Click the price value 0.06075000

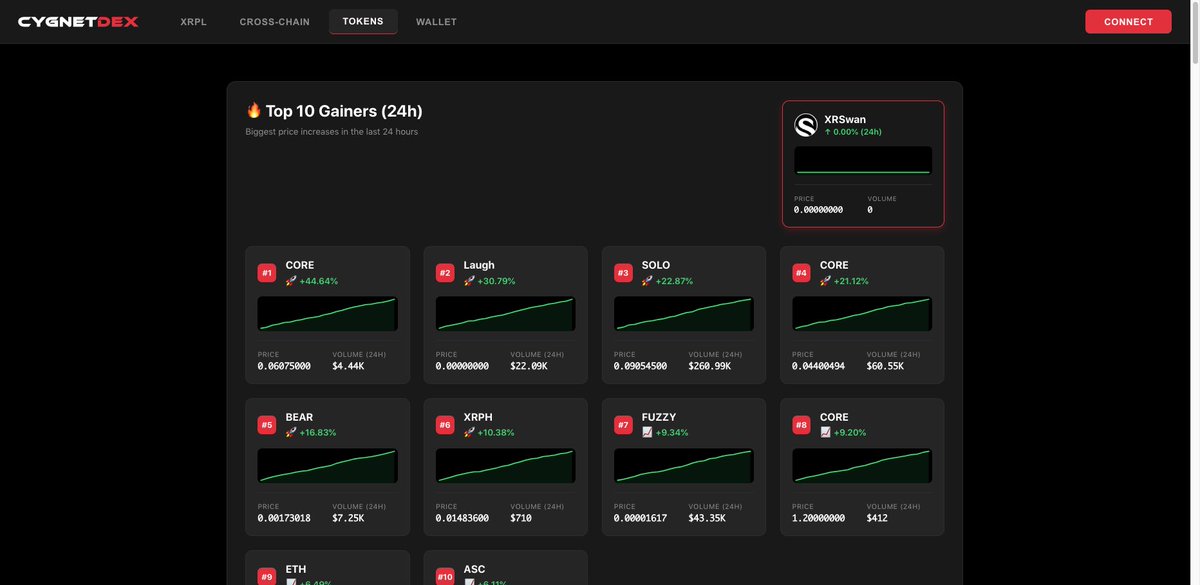284,366
